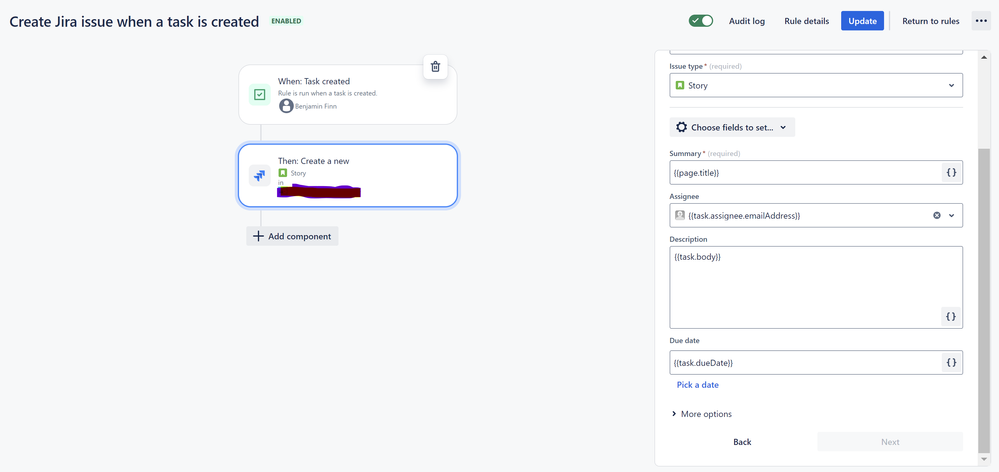
Task: Click the plus icon on Add component
Action: [x=258, y=236]
